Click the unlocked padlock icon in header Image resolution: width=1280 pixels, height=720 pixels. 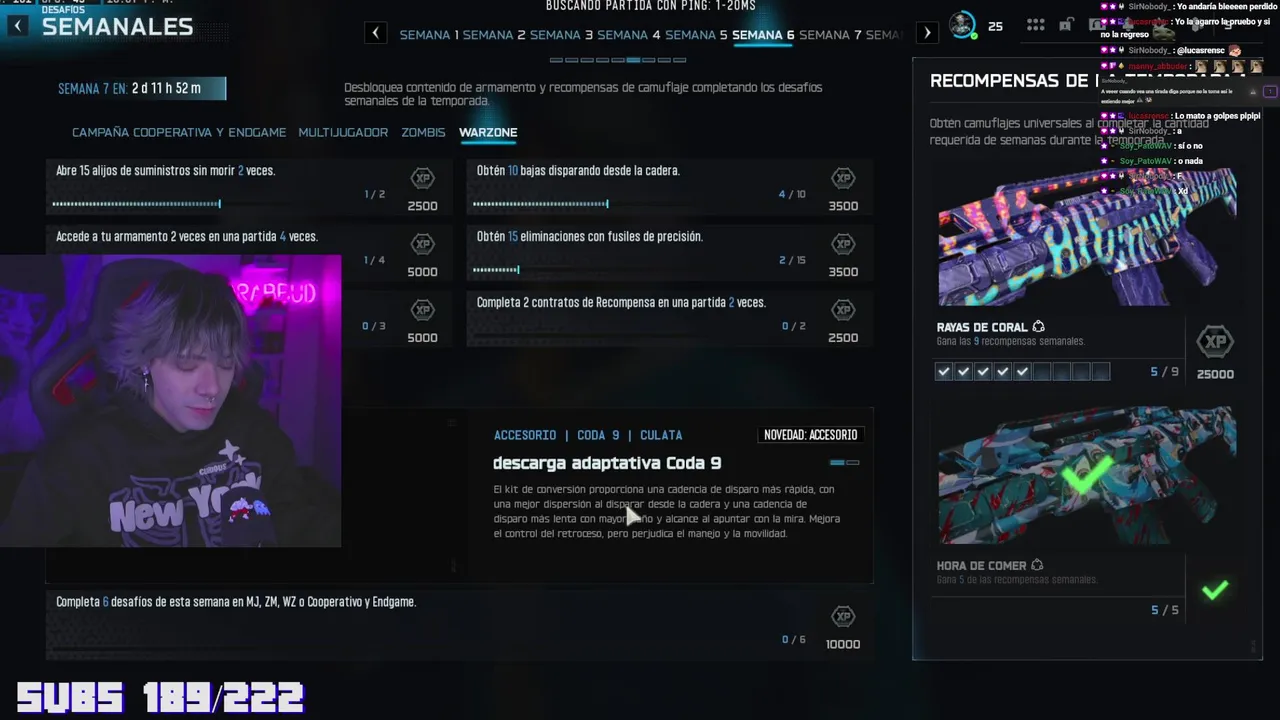click(1067, 25)
